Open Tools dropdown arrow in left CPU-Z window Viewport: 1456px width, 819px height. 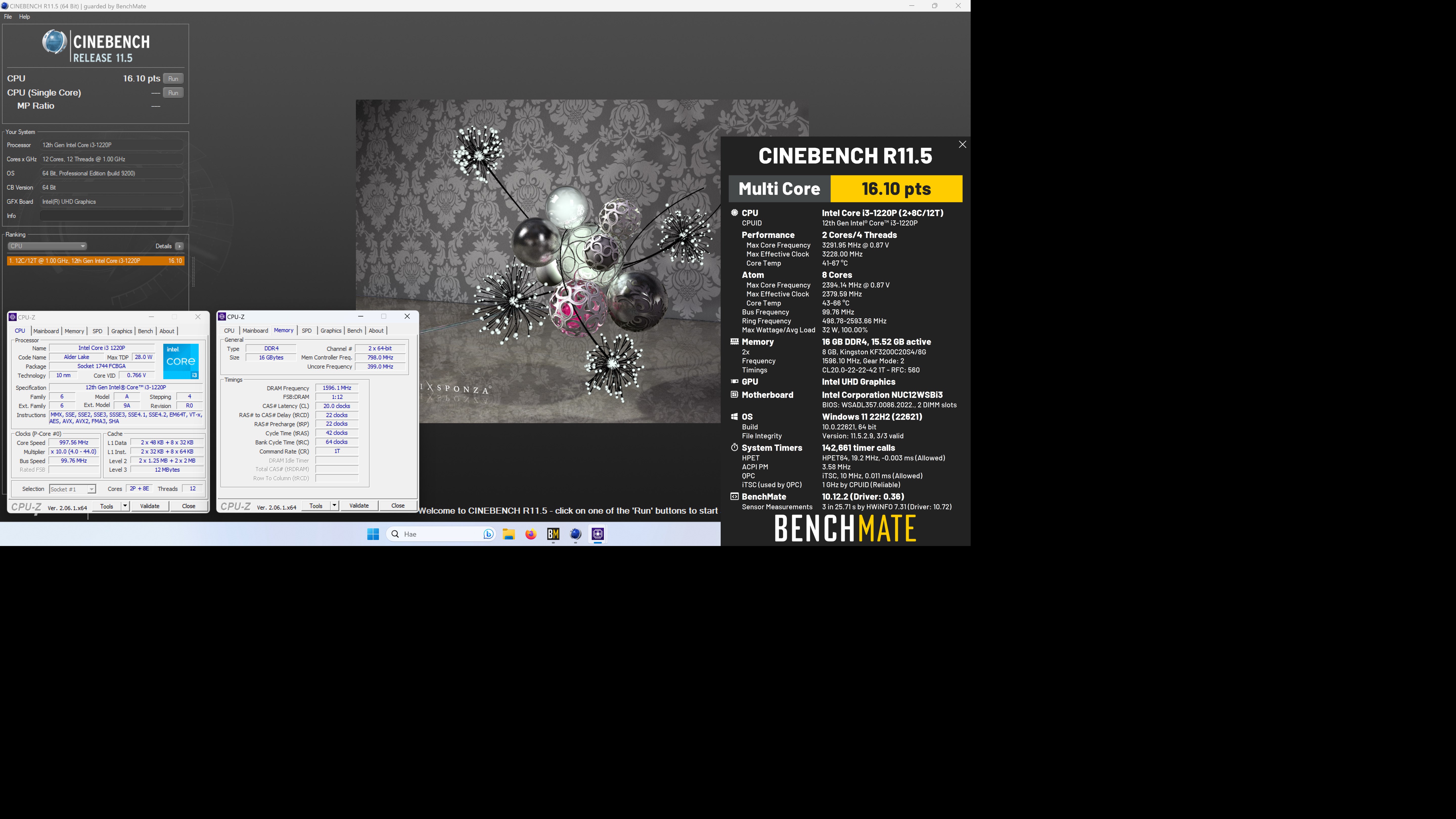[125, 506]
